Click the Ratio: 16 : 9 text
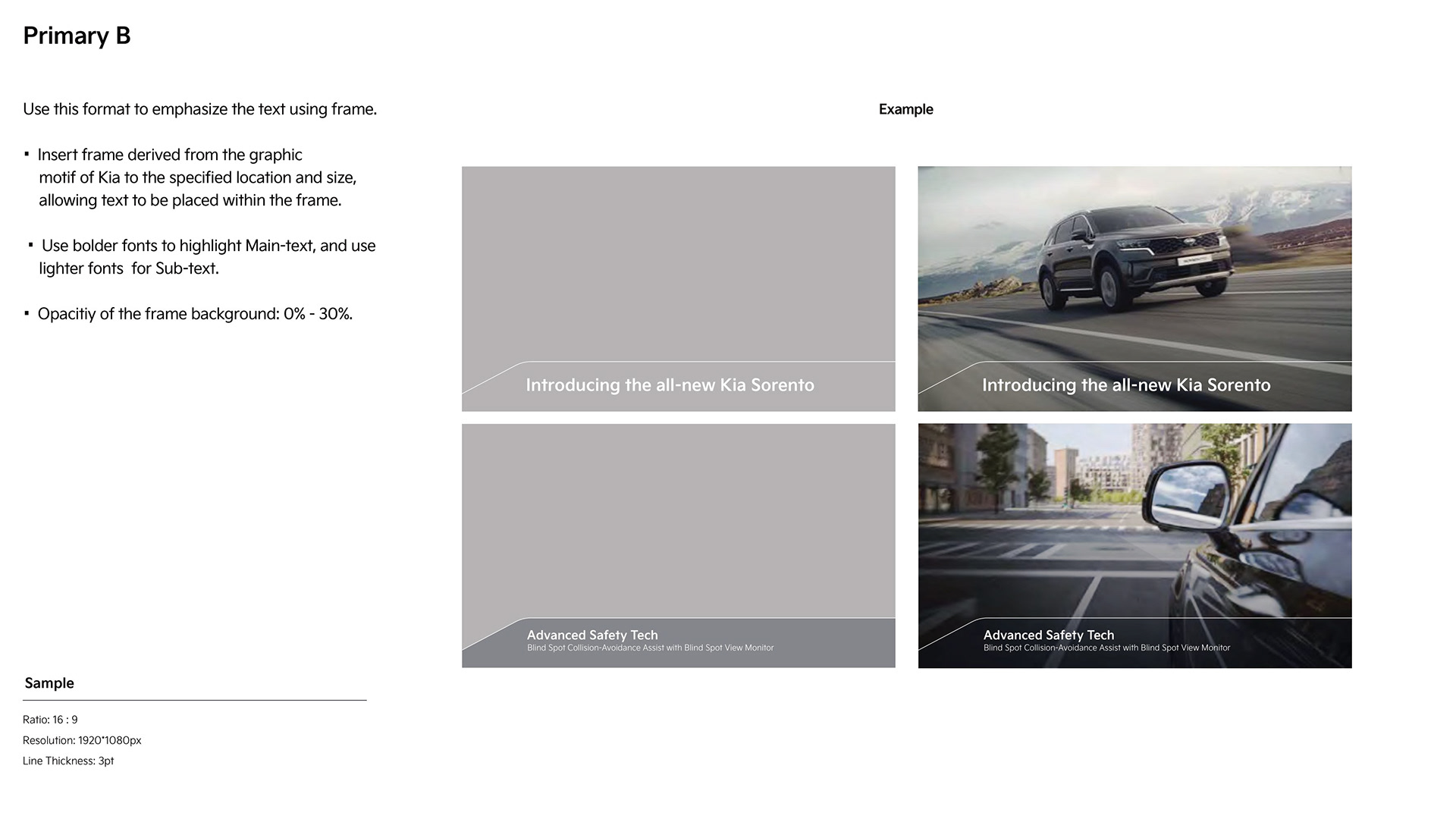1456x819 pixels. (50, 720)
